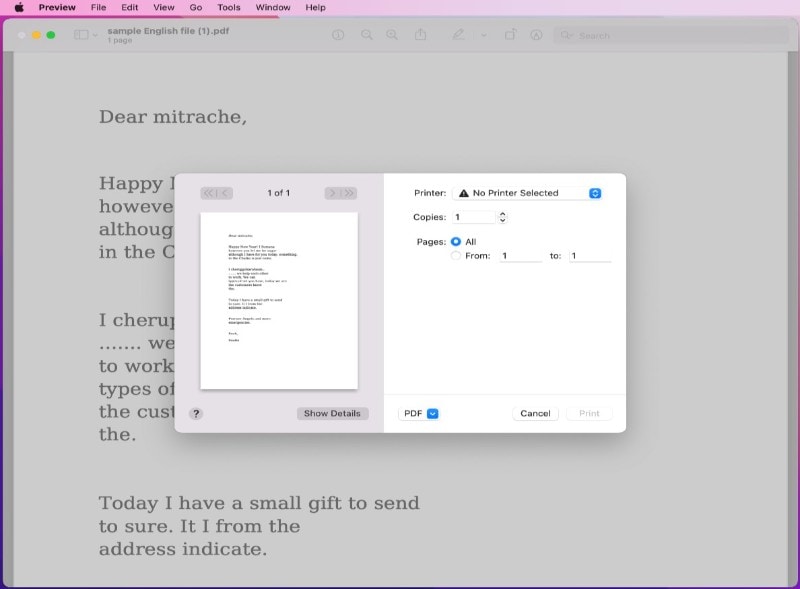Click the question mark help button
Image resolution: width=800 pixels, height=589 pixels.
click(x=196, y=413)
